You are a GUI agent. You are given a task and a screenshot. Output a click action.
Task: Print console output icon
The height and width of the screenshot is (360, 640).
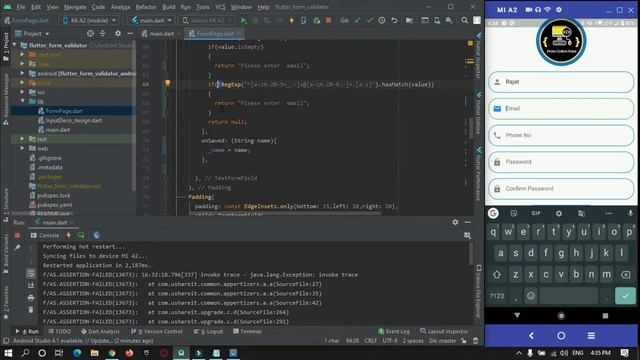coord(31,298)
